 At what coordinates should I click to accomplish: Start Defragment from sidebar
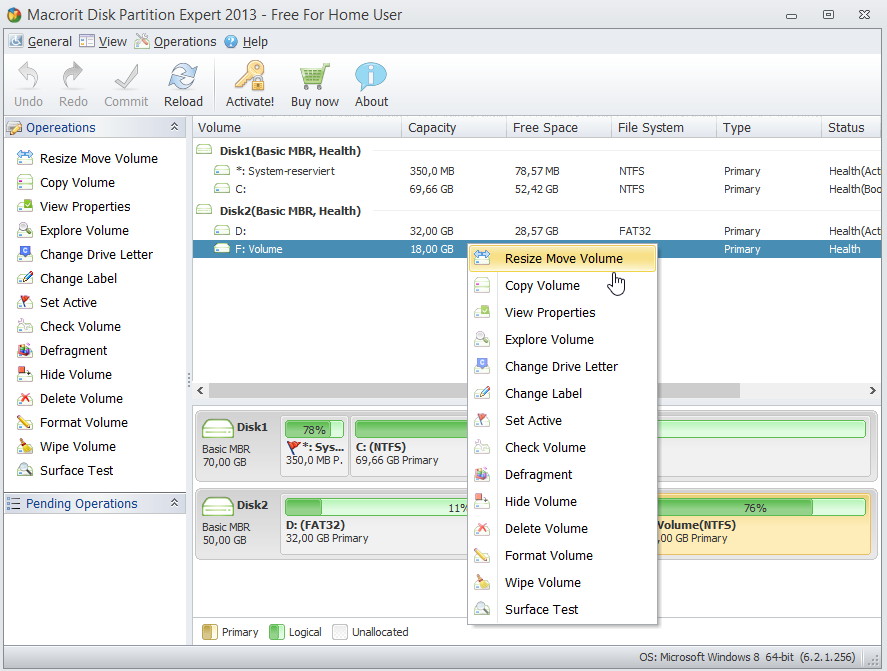click(x=62, y=351)
